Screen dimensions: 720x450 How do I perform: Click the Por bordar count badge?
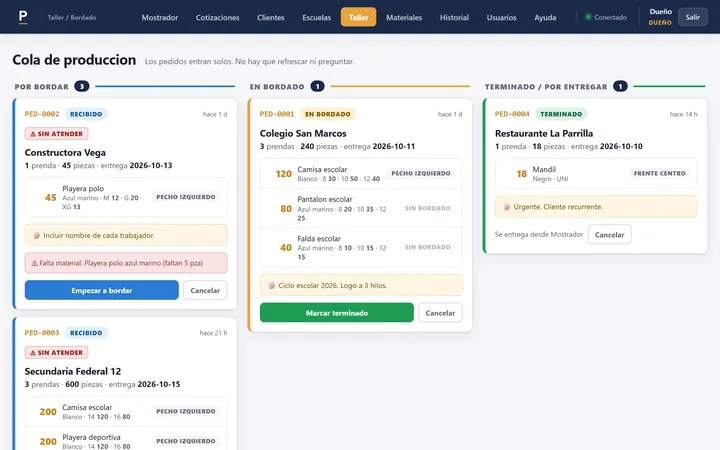click(x=82, y=86)
